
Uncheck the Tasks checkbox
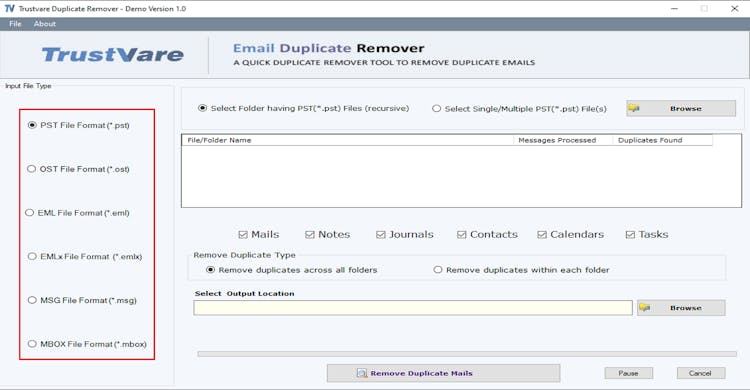point(630,234)
